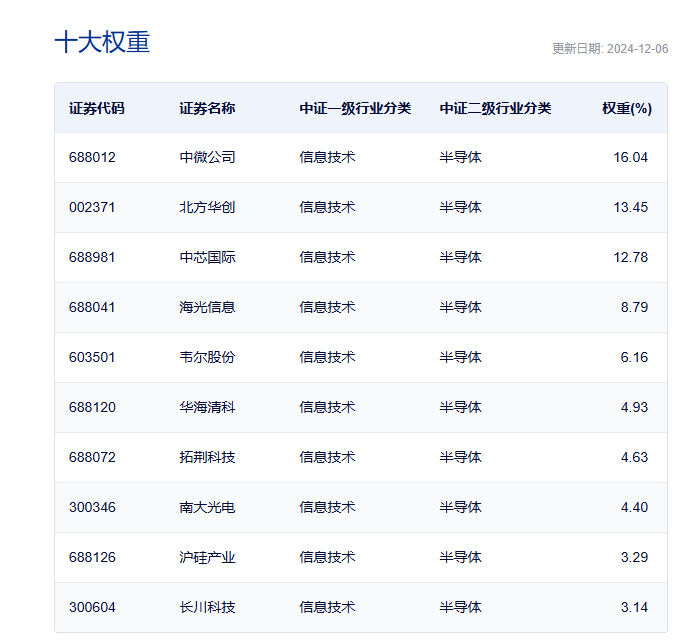Click the 沪硅产业 stock name
The image size is (696, 644).
click(207, 557)
